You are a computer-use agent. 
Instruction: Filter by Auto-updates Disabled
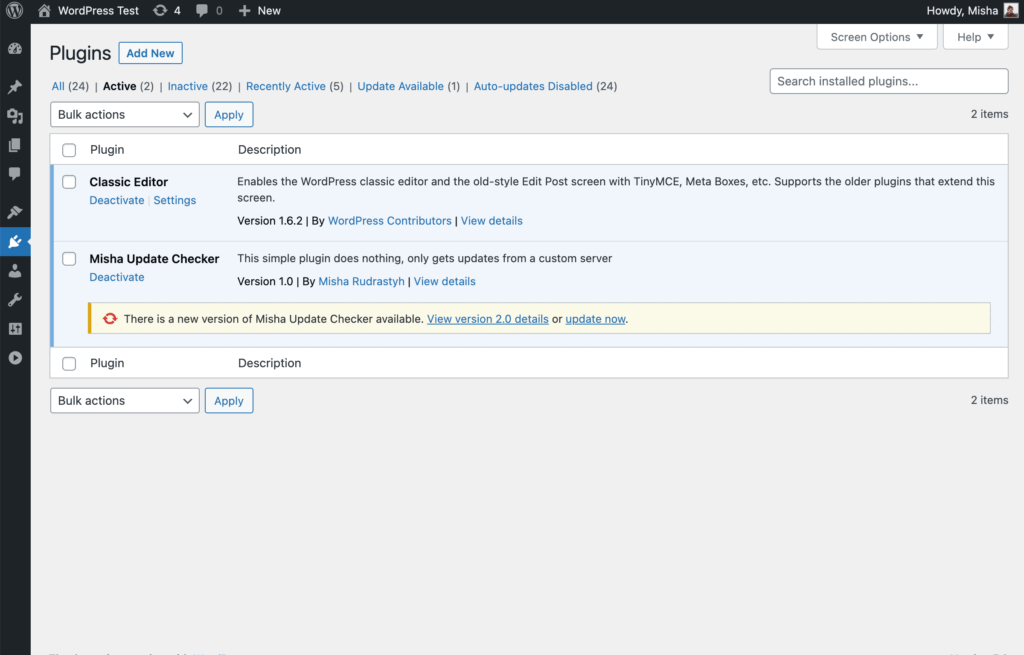(x=533, y=86)
